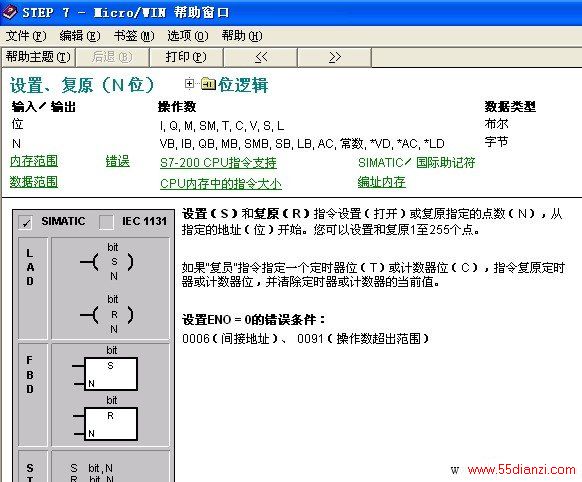Image resolution: width=582 pixels, height=482 pixels.
Task: Go to next topic with >> button
Action: [334, 57]
